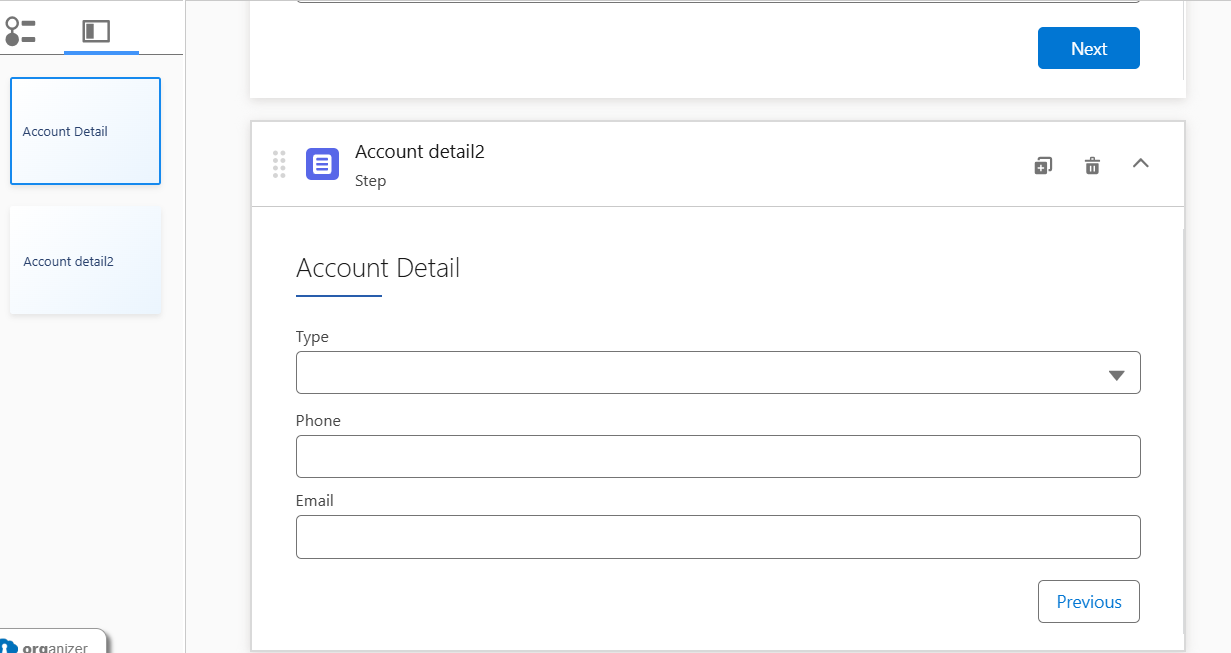The width and height of the screenshot is (1231, 653).
Task: Click the Phone field label
Action: (x=318, y=421)
